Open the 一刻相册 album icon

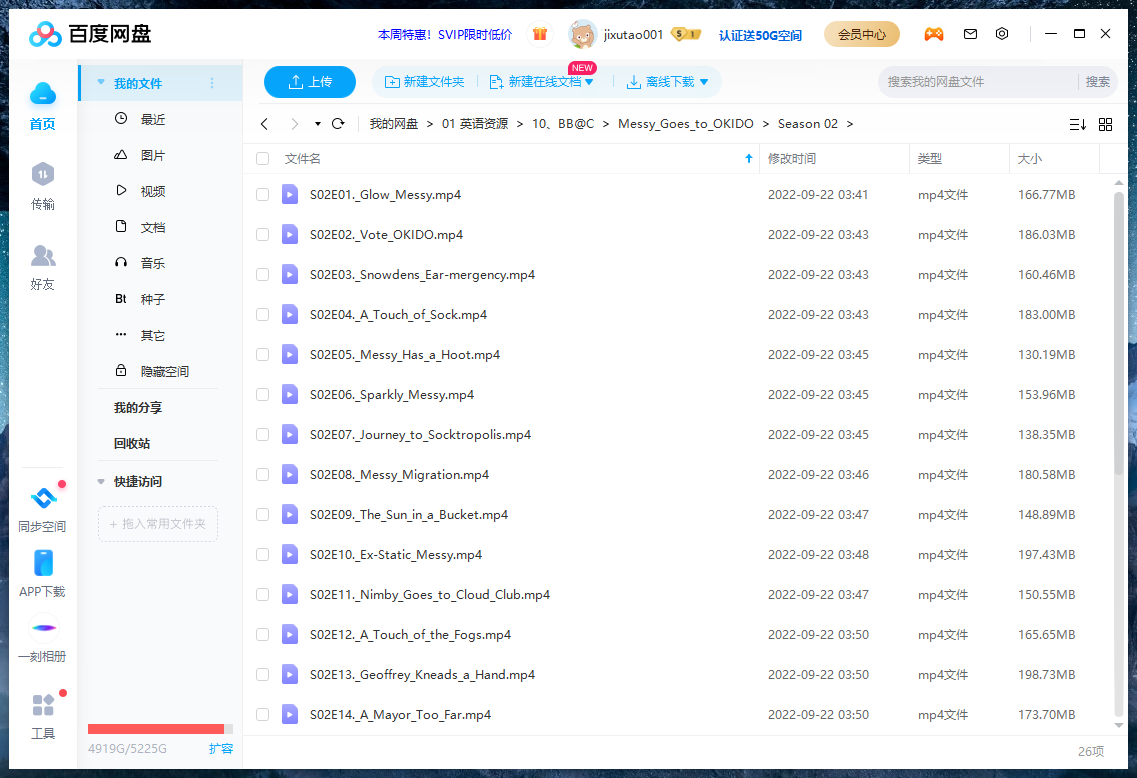coord(44,628)
